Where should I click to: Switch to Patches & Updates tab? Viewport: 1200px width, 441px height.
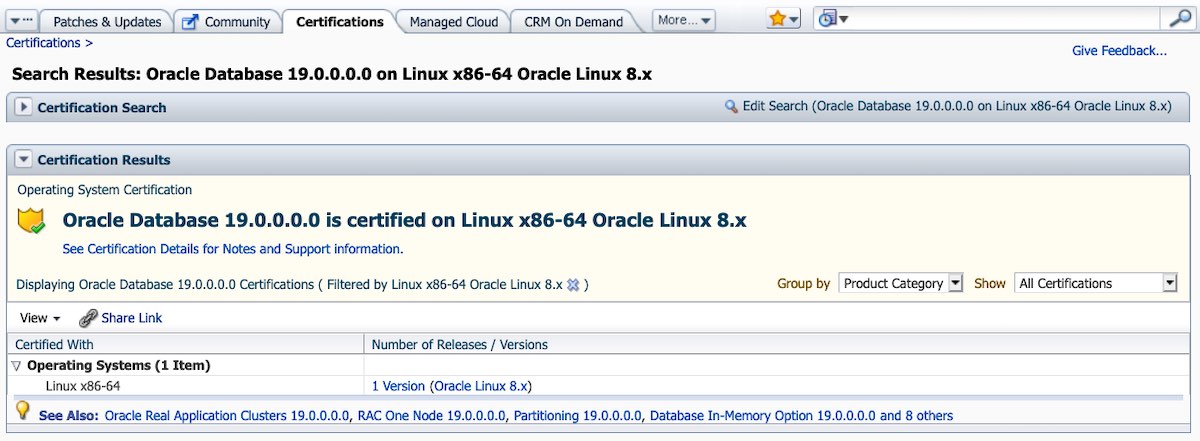[x=106, y=21]
